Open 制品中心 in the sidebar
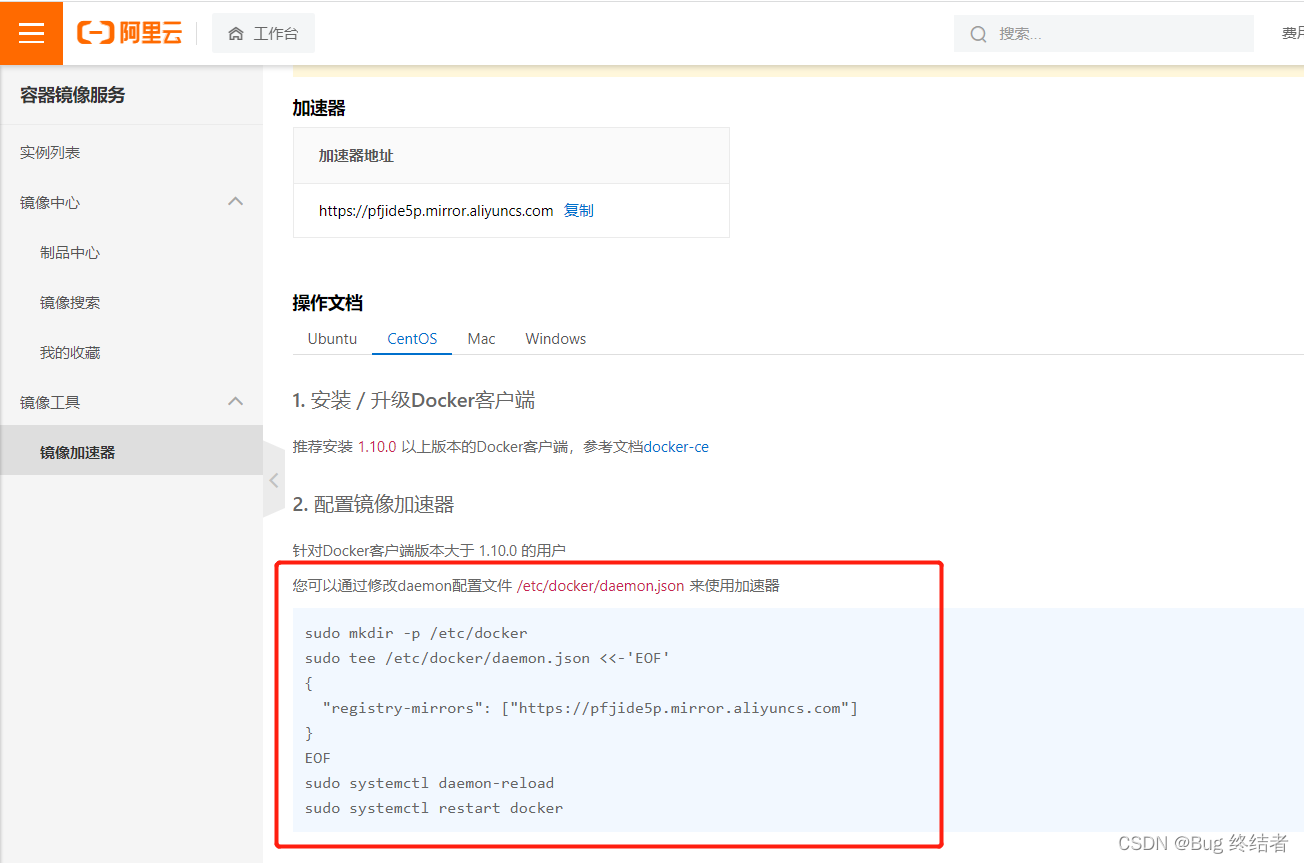The image size is (1304, 863). pos(70,253)
